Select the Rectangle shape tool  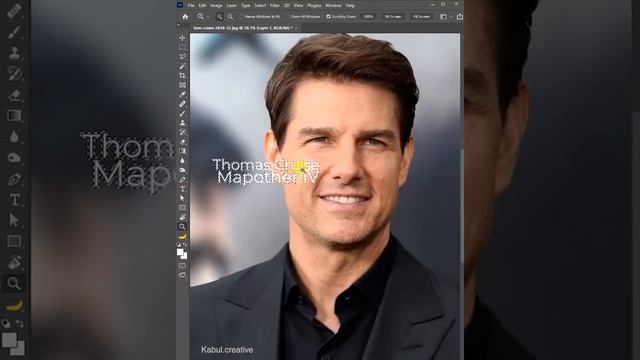(x=182, y=207)
